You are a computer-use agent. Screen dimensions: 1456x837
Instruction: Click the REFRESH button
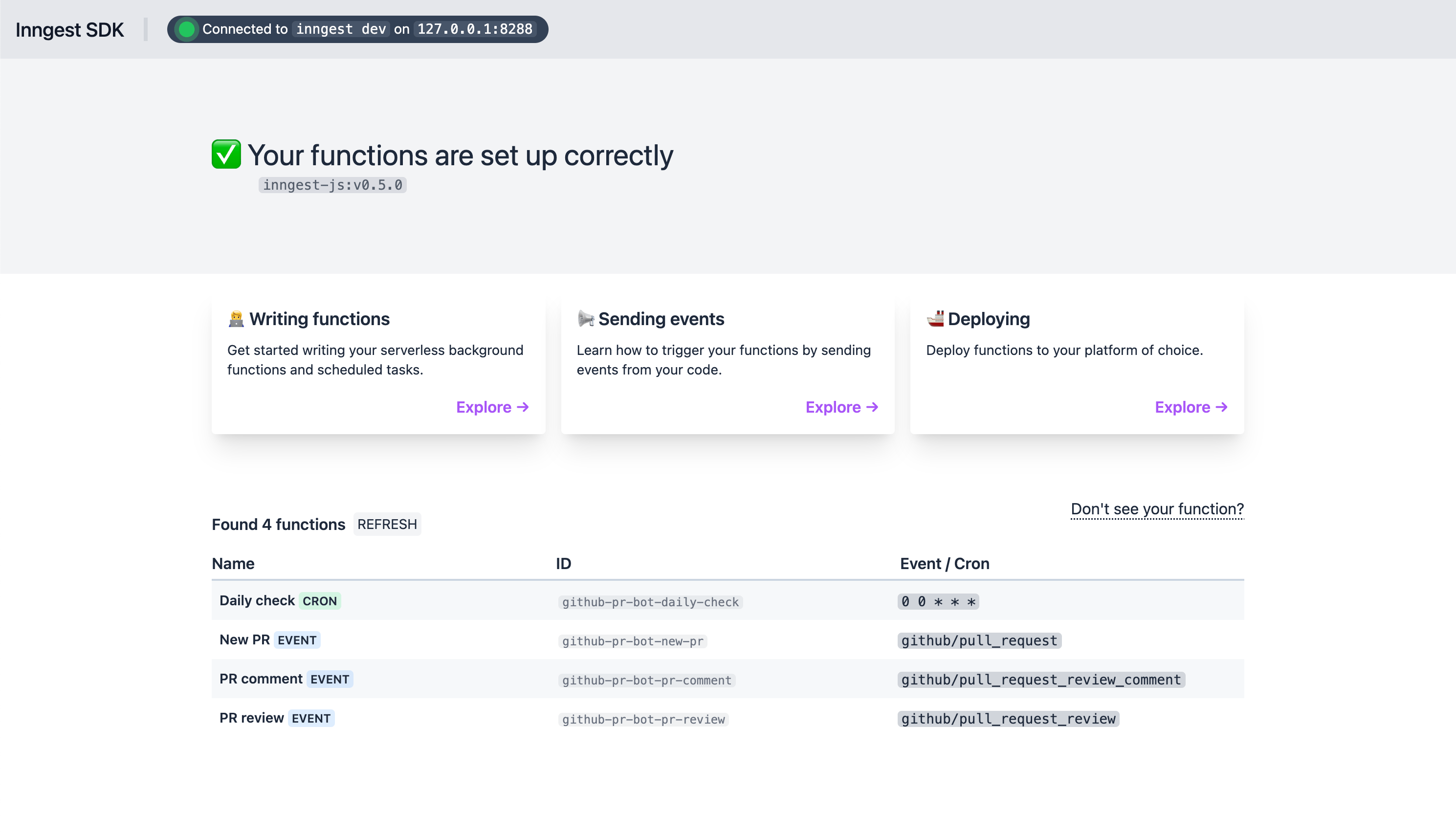coord(387,524)
